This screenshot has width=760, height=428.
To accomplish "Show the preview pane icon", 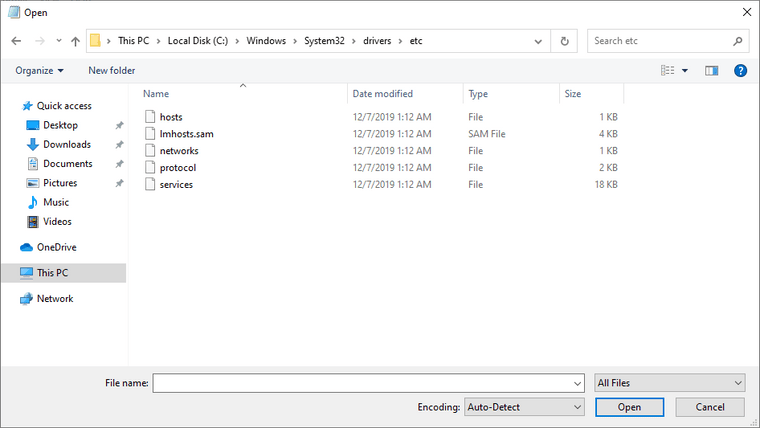I will point(711,71).
